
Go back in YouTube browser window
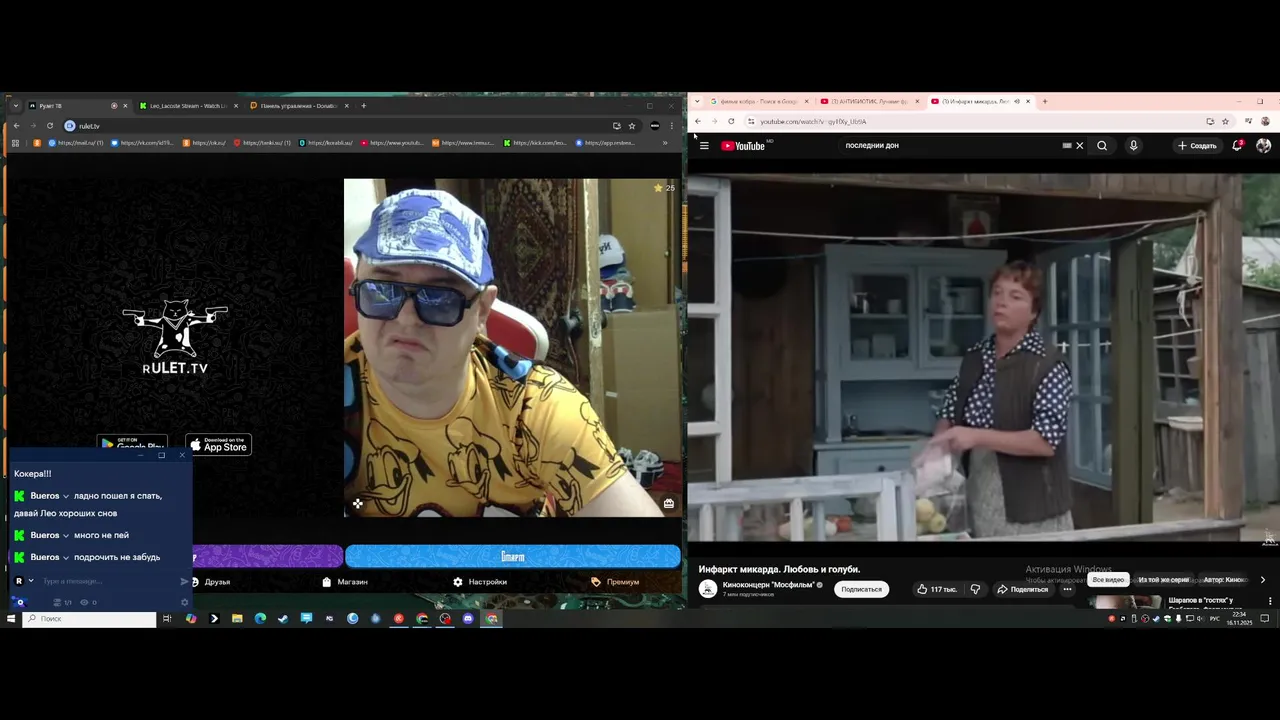tap(698, 121)
